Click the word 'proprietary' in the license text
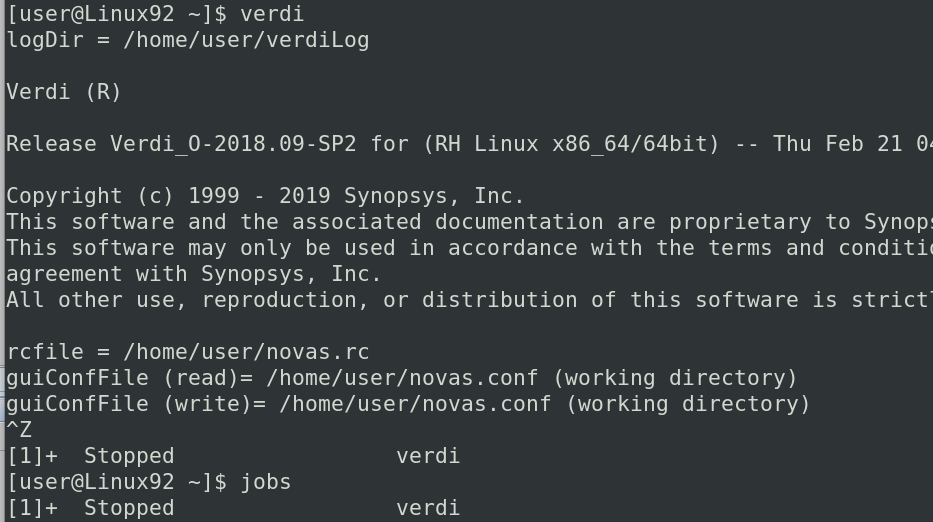Viewport: 933px width, 522px height. coord(740,222)
